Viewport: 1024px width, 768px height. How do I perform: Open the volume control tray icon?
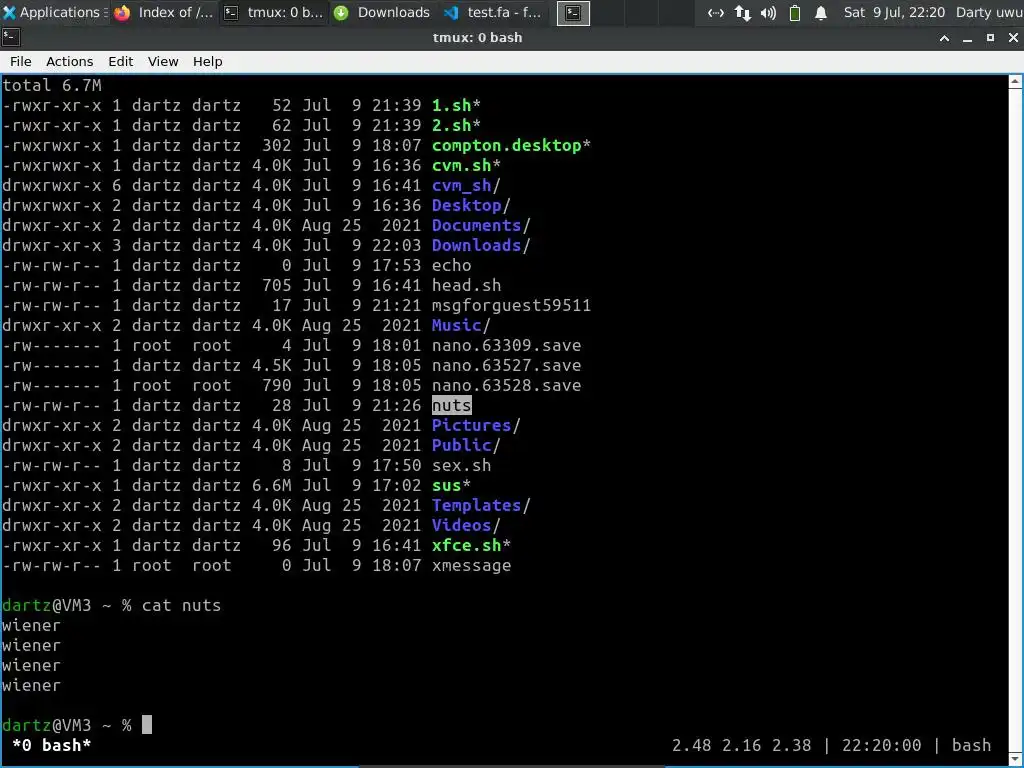click(769, 12)
